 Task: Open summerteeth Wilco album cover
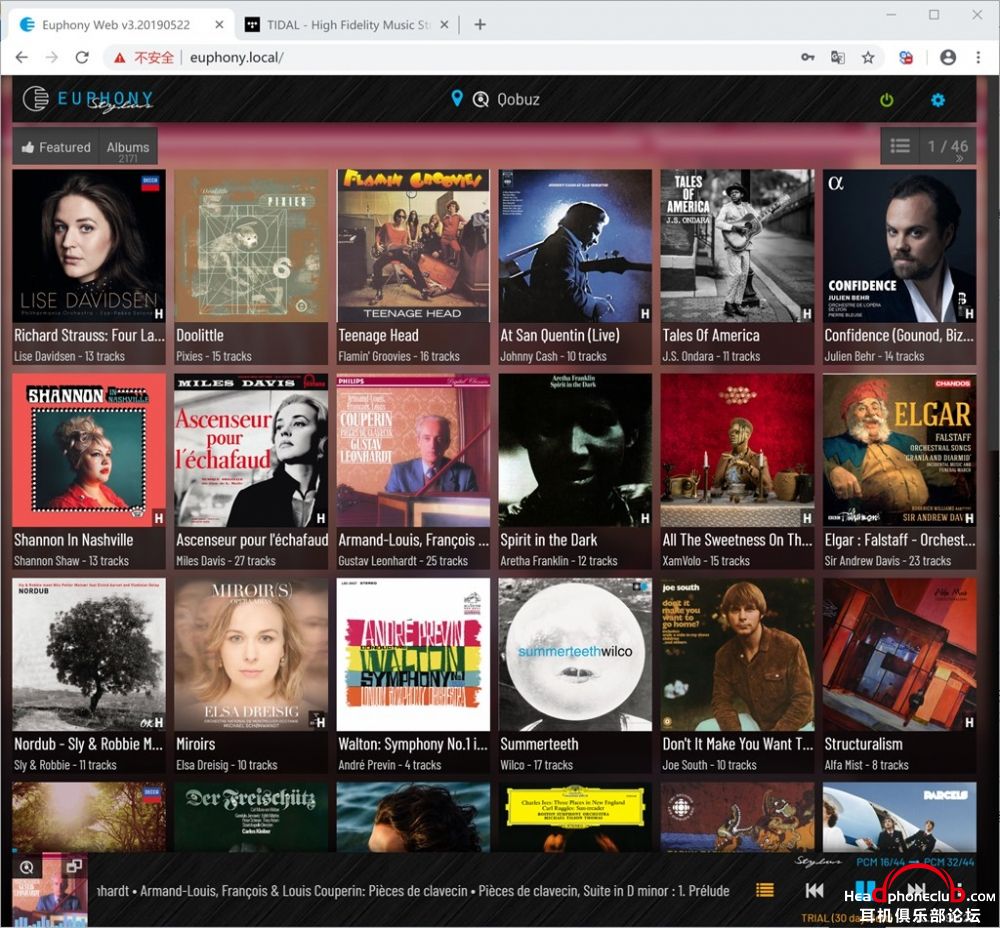coord(575,654)
